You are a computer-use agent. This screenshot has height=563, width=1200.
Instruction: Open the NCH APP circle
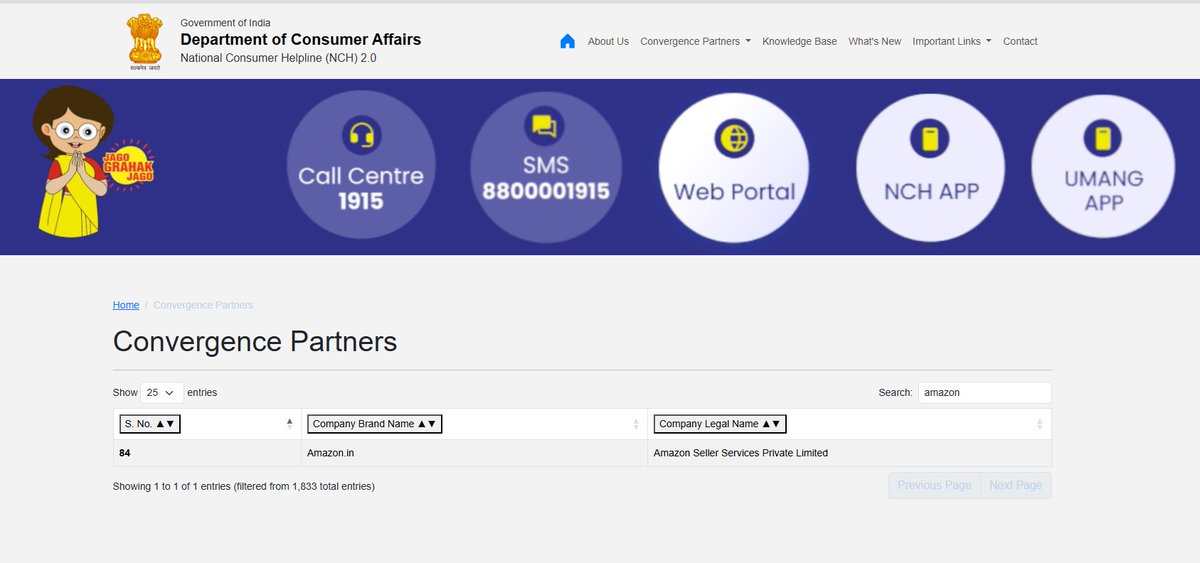pos(930,166)
